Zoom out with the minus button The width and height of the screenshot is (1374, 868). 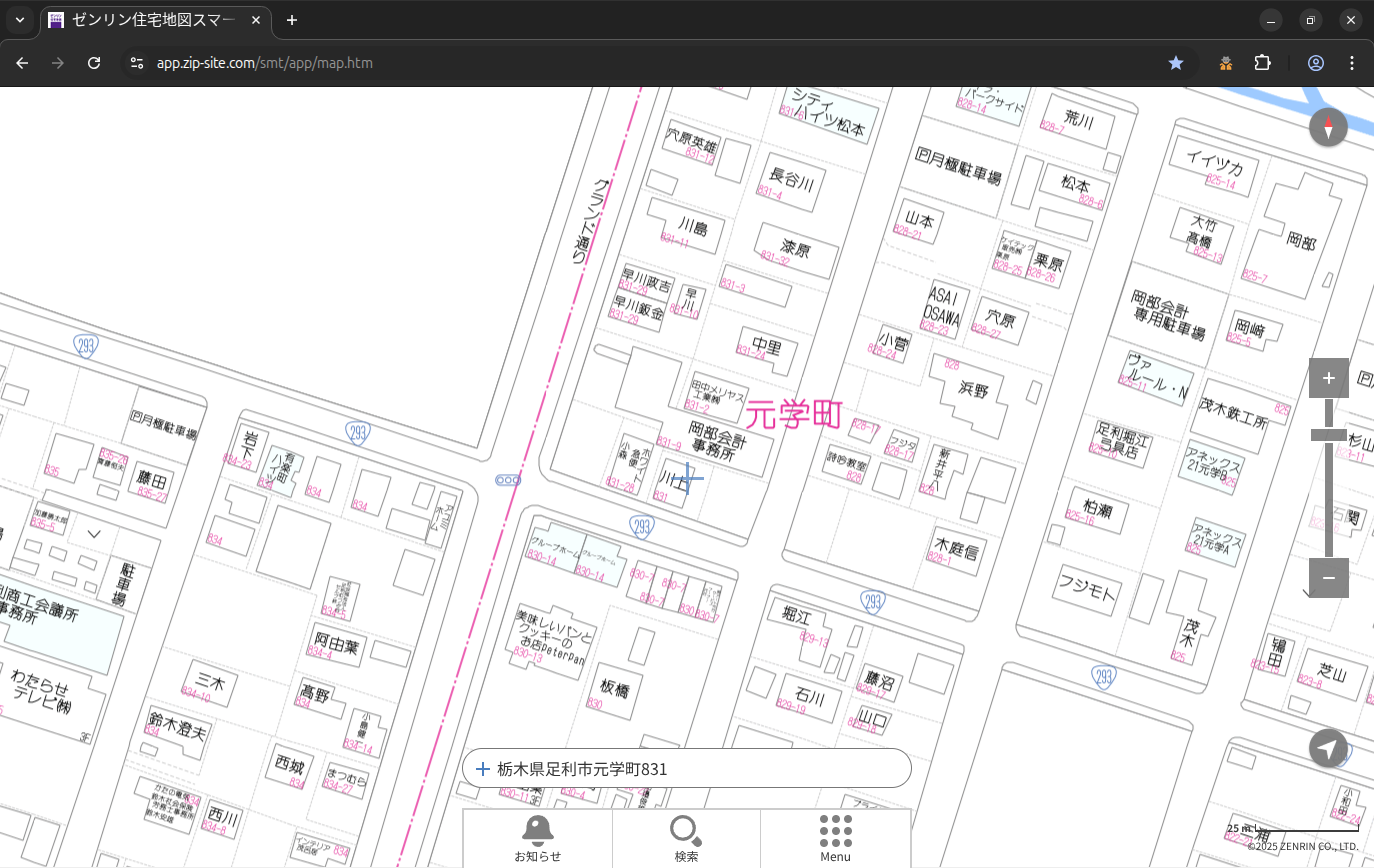[1328, 578]
